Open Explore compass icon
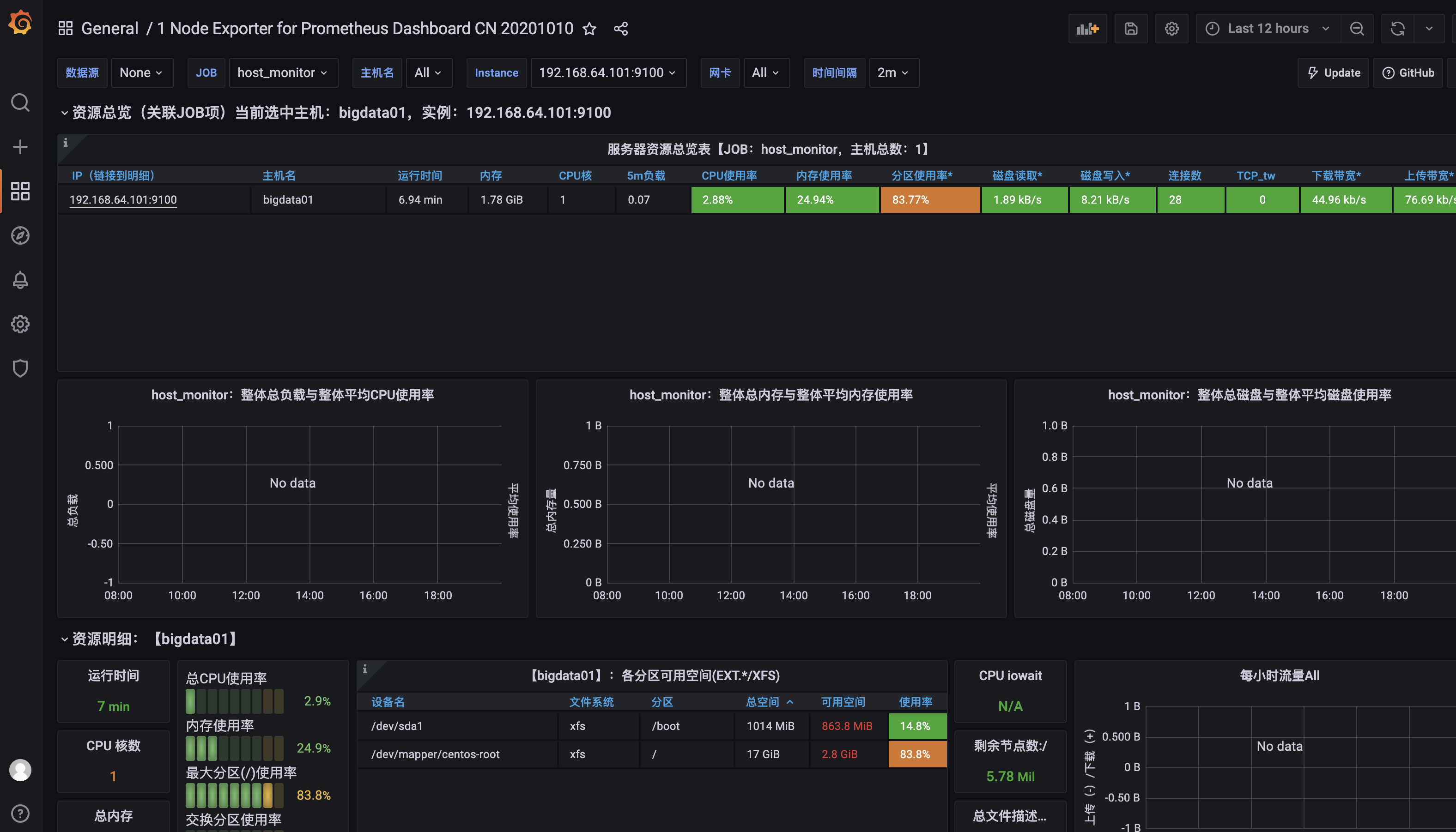The height and width of the screenshot is (832, 1456). (x=21, y=235)
